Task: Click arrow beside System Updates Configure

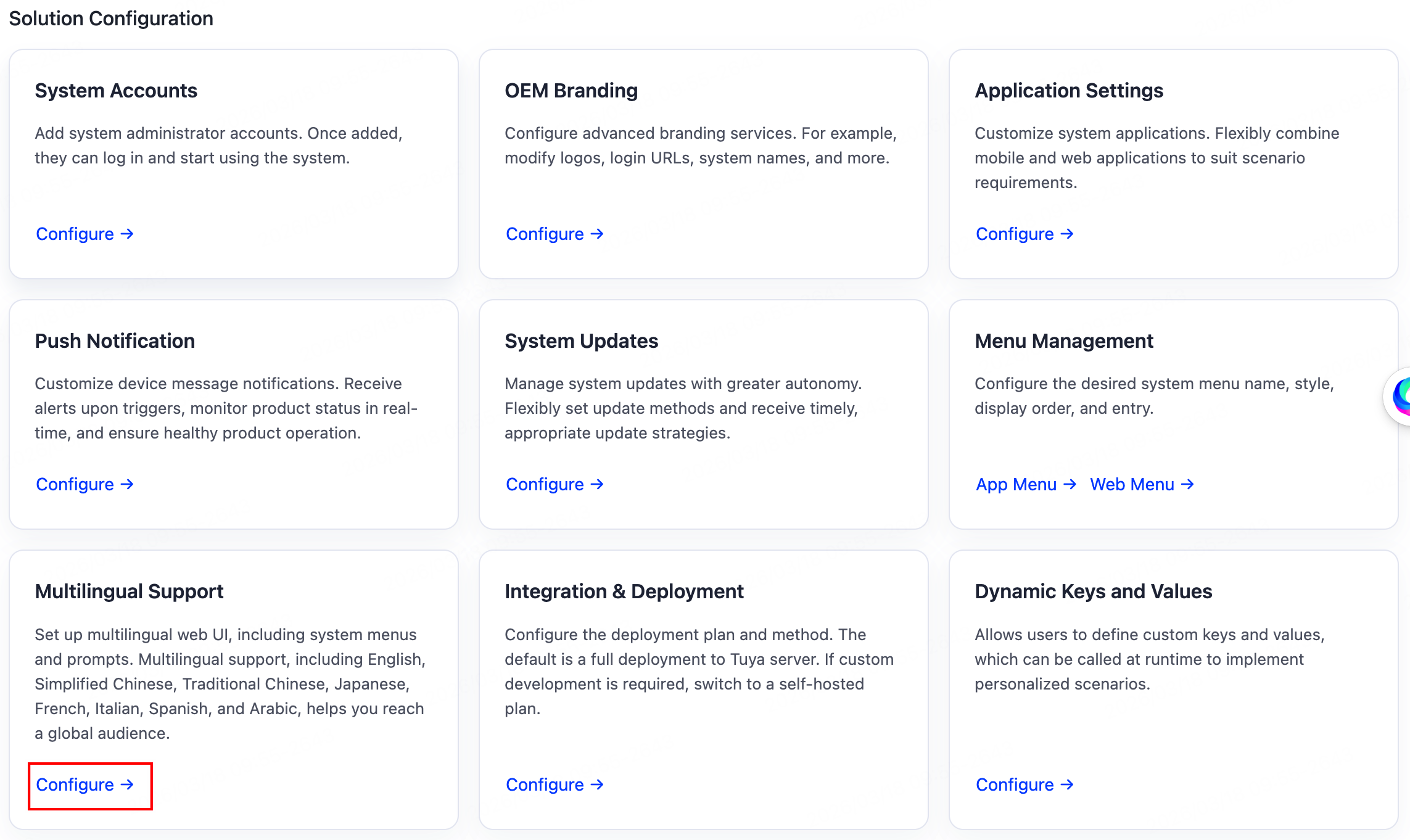Action: coord(597,484)
